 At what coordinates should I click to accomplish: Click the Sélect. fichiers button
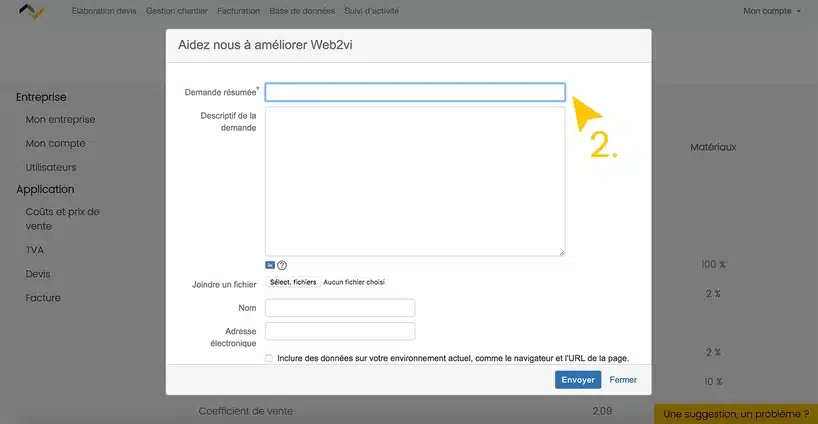click(x=293, y=282)
